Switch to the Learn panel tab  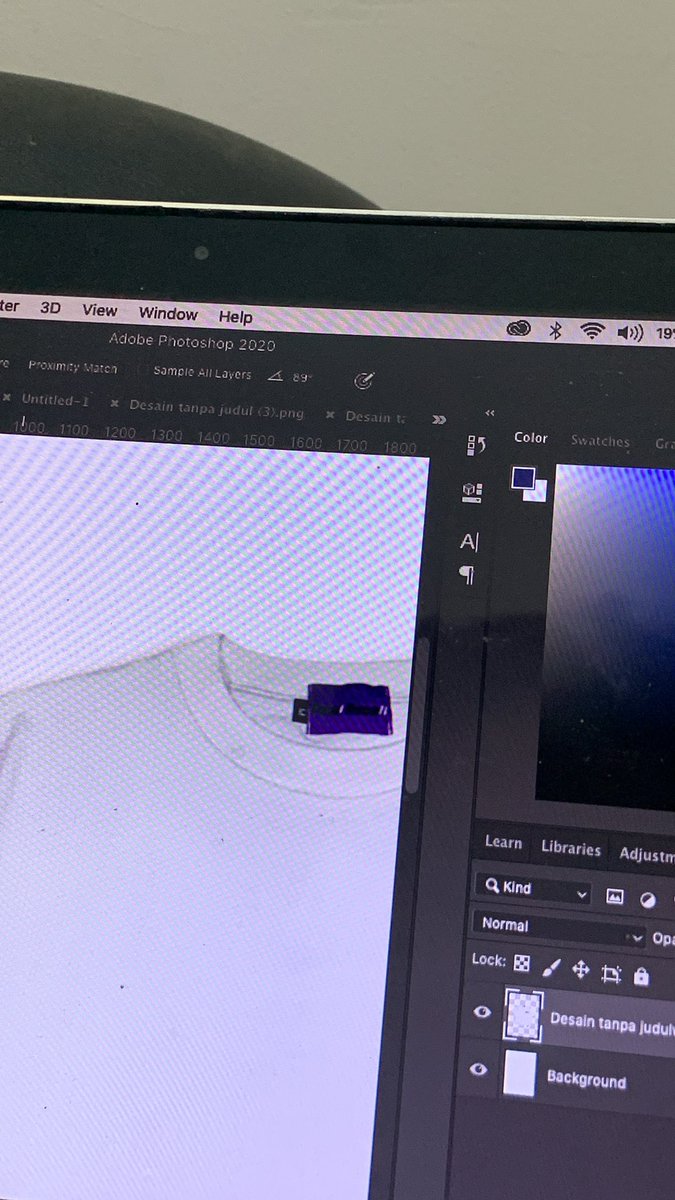[503, 842]
